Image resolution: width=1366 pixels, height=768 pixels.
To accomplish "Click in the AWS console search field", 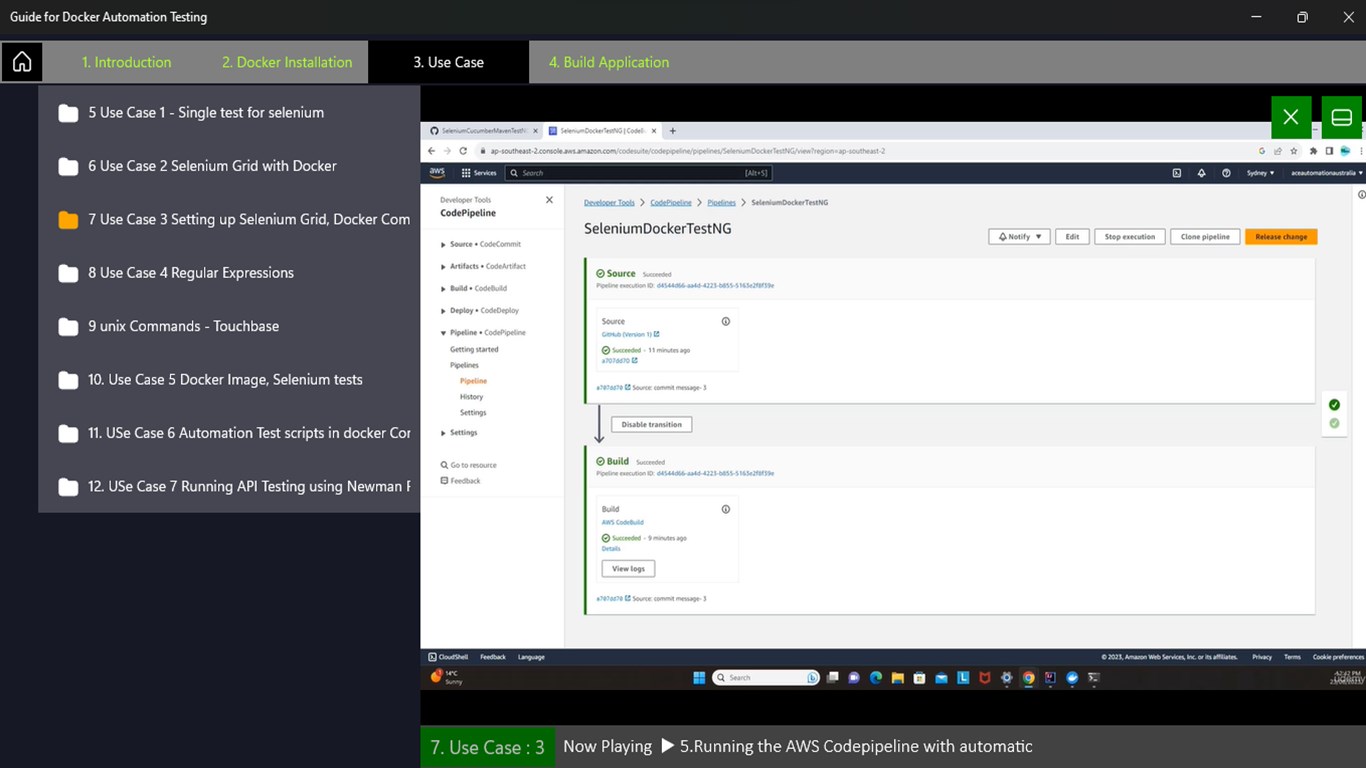I will tap(639, 173).
